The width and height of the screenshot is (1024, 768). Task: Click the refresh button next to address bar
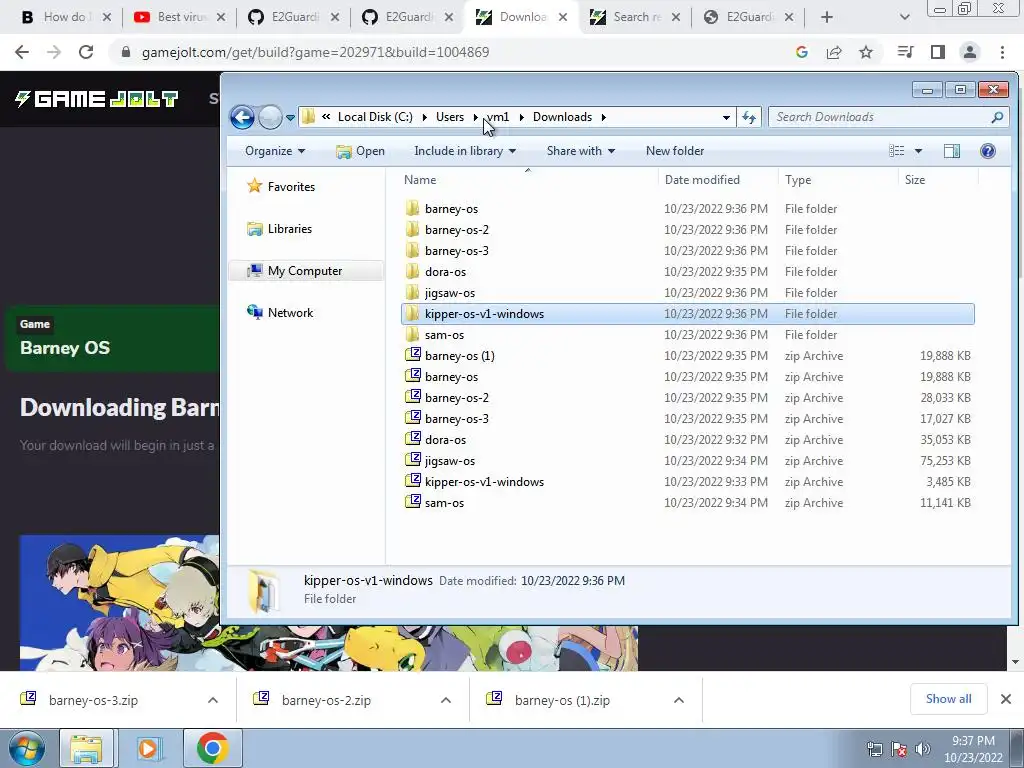point(748,117)
